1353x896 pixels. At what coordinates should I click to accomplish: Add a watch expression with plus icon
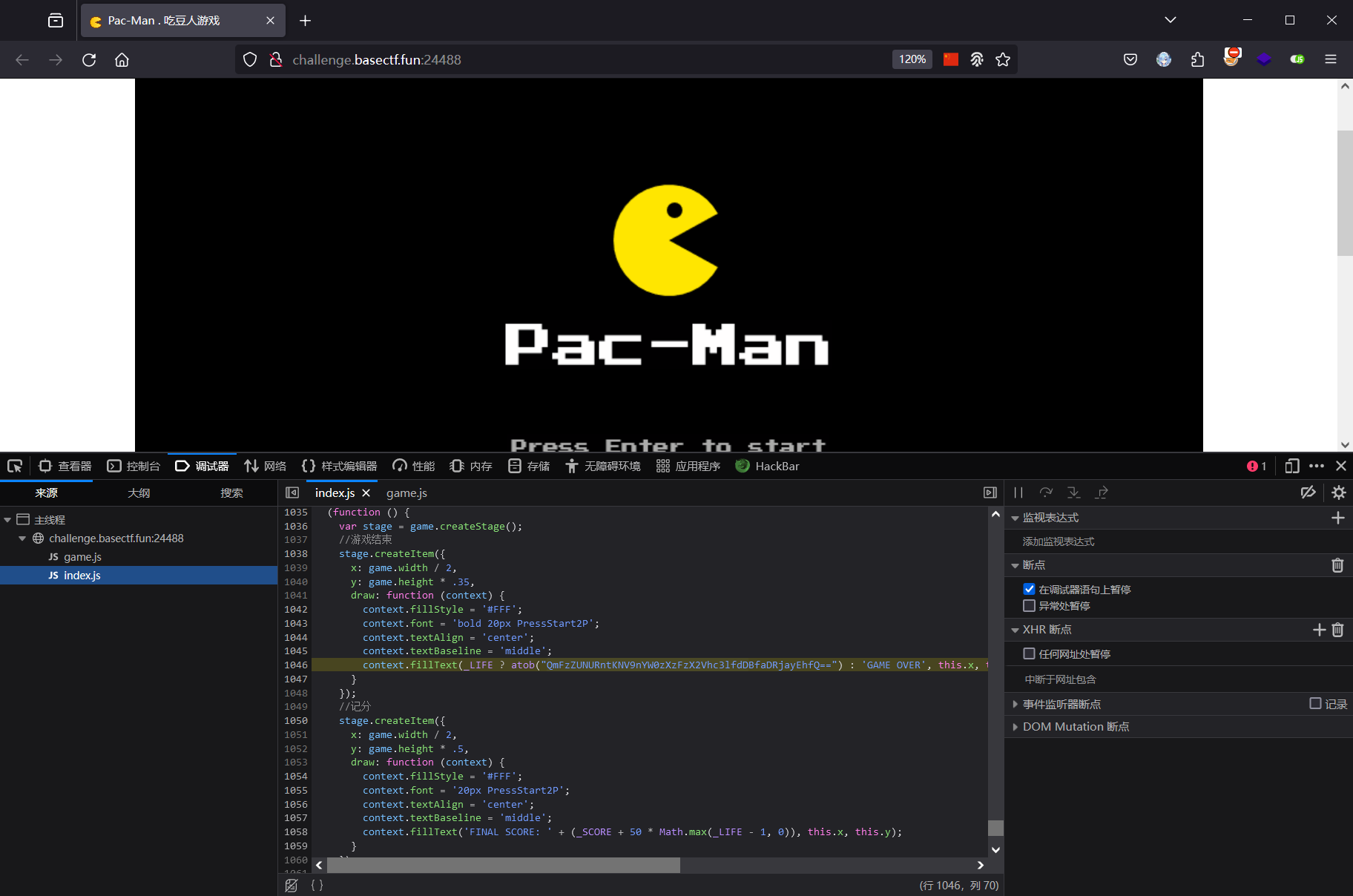1338,518
